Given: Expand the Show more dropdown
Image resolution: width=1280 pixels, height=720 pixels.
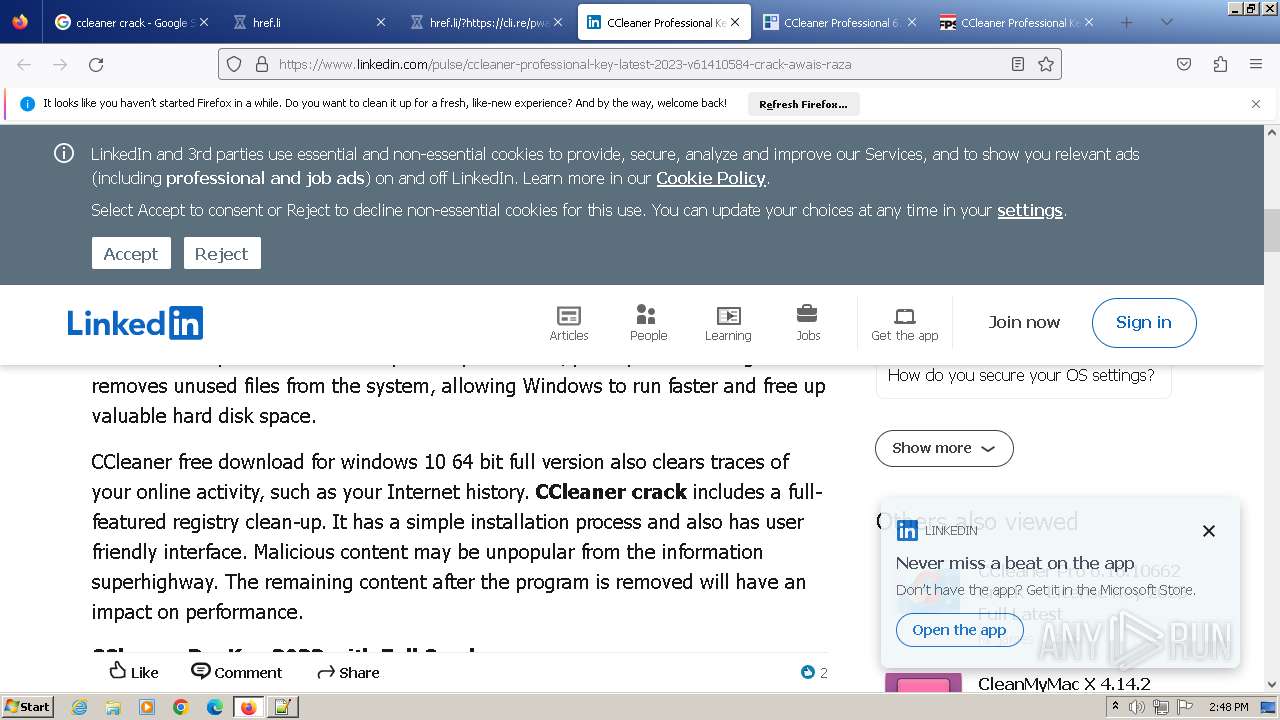Looking at the screenshot, I should [944, 448].
